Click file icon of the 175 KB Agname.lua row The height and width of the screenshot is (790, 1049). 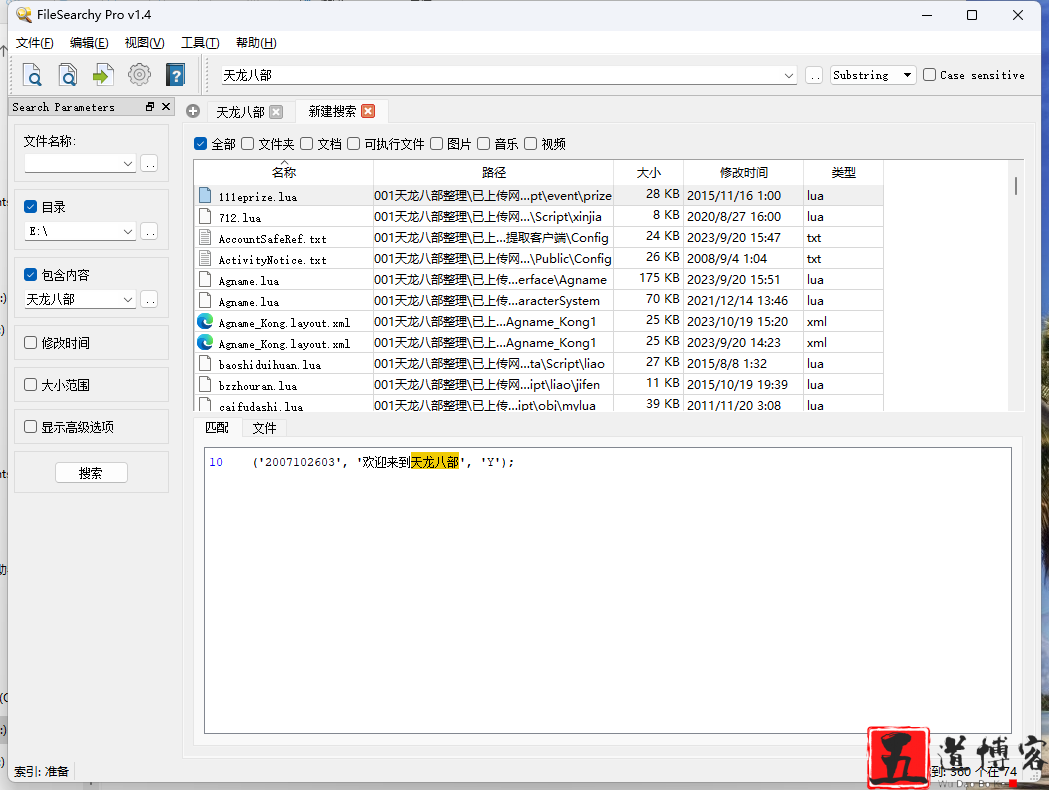pos(205,280)
